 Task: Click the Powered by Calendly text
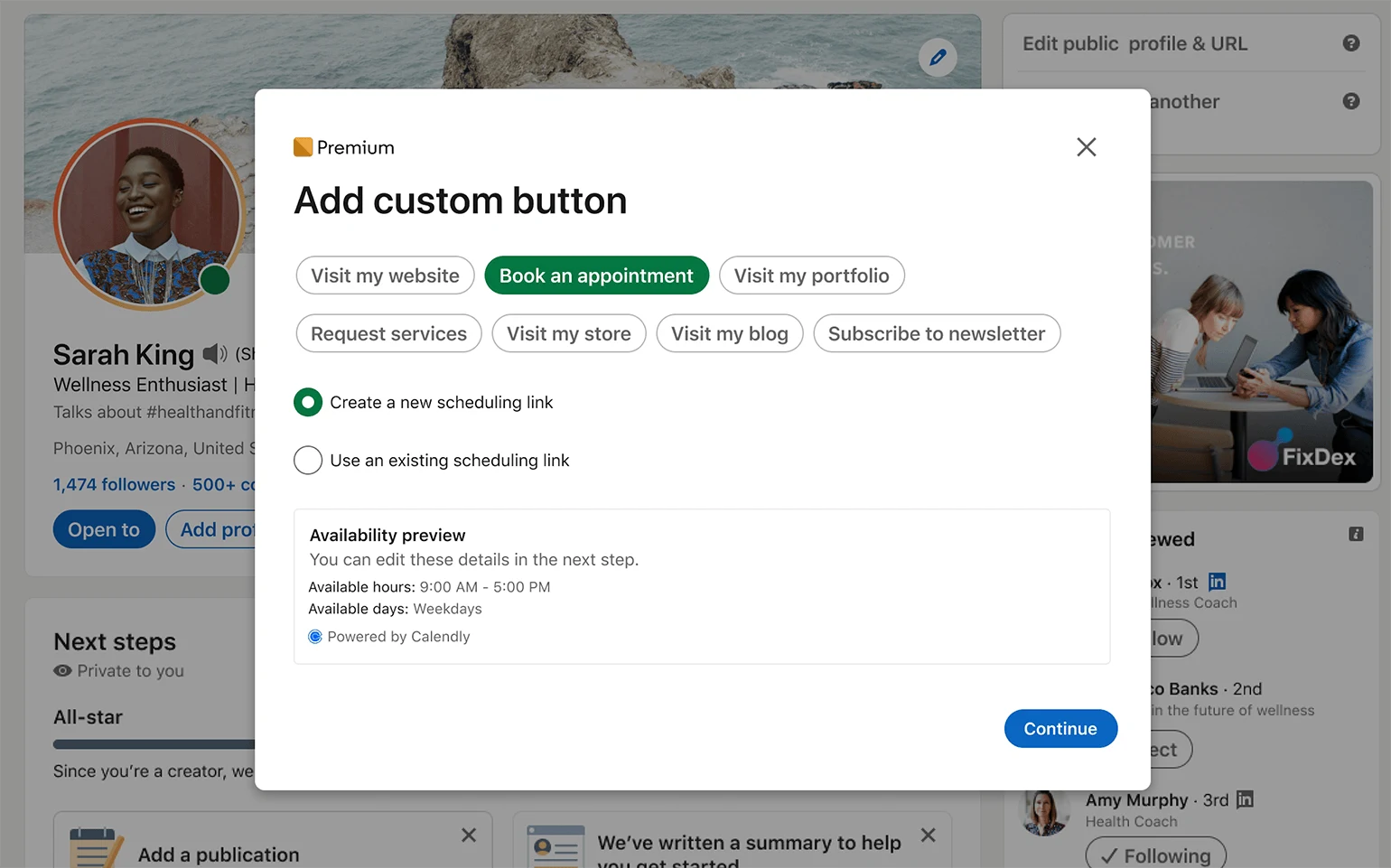398,637
